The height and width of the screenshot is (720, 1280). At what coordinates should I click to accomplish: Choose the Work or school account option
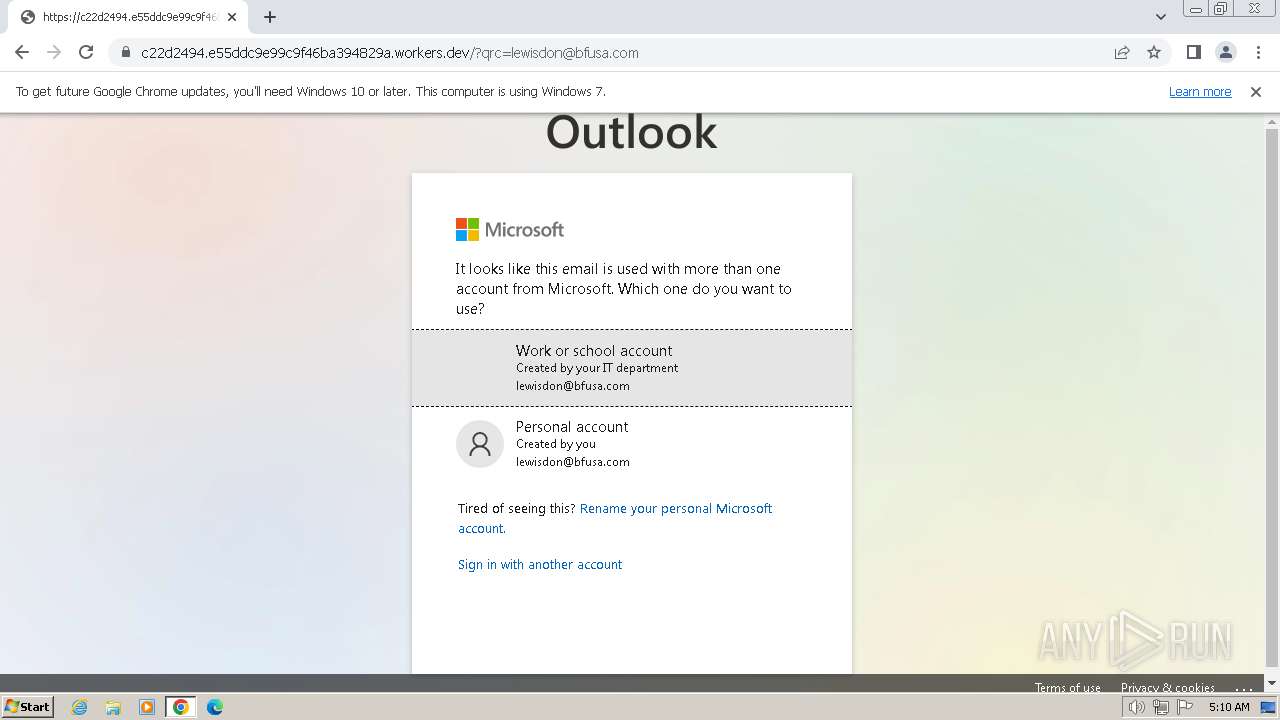click(x=632, y=368)
